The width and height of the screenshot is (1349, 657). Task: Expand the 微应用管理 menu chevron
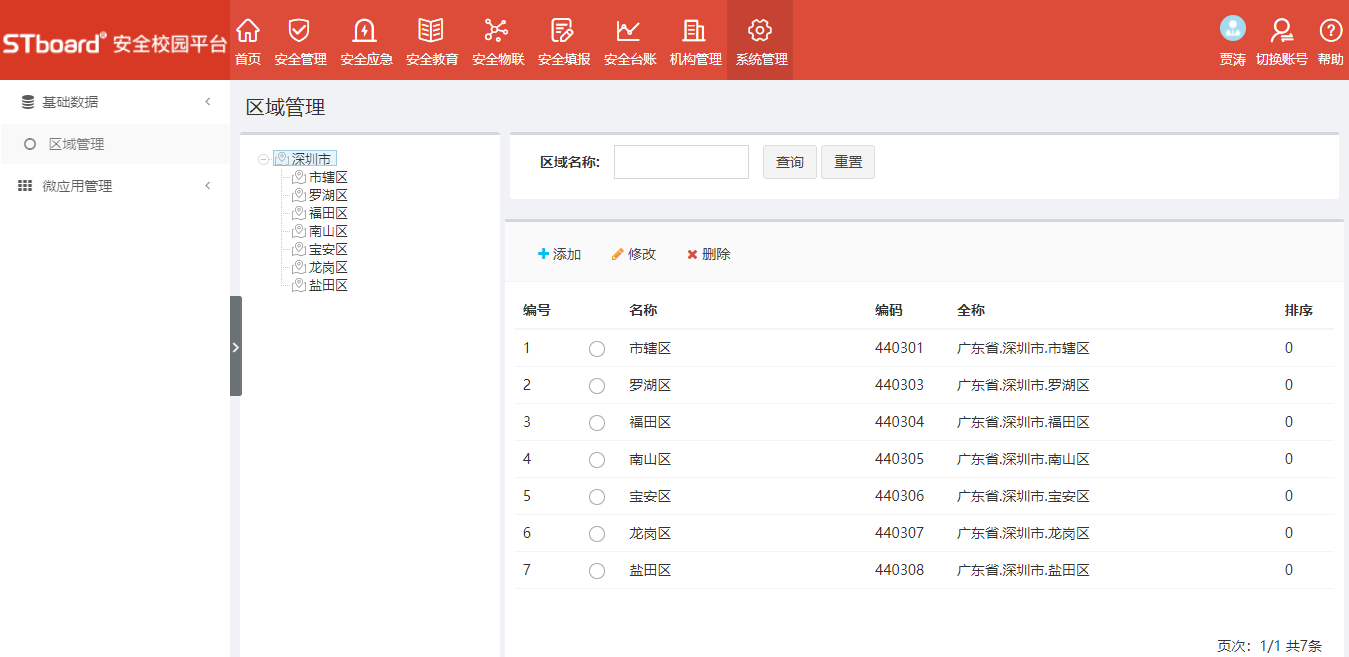point(208,186)
